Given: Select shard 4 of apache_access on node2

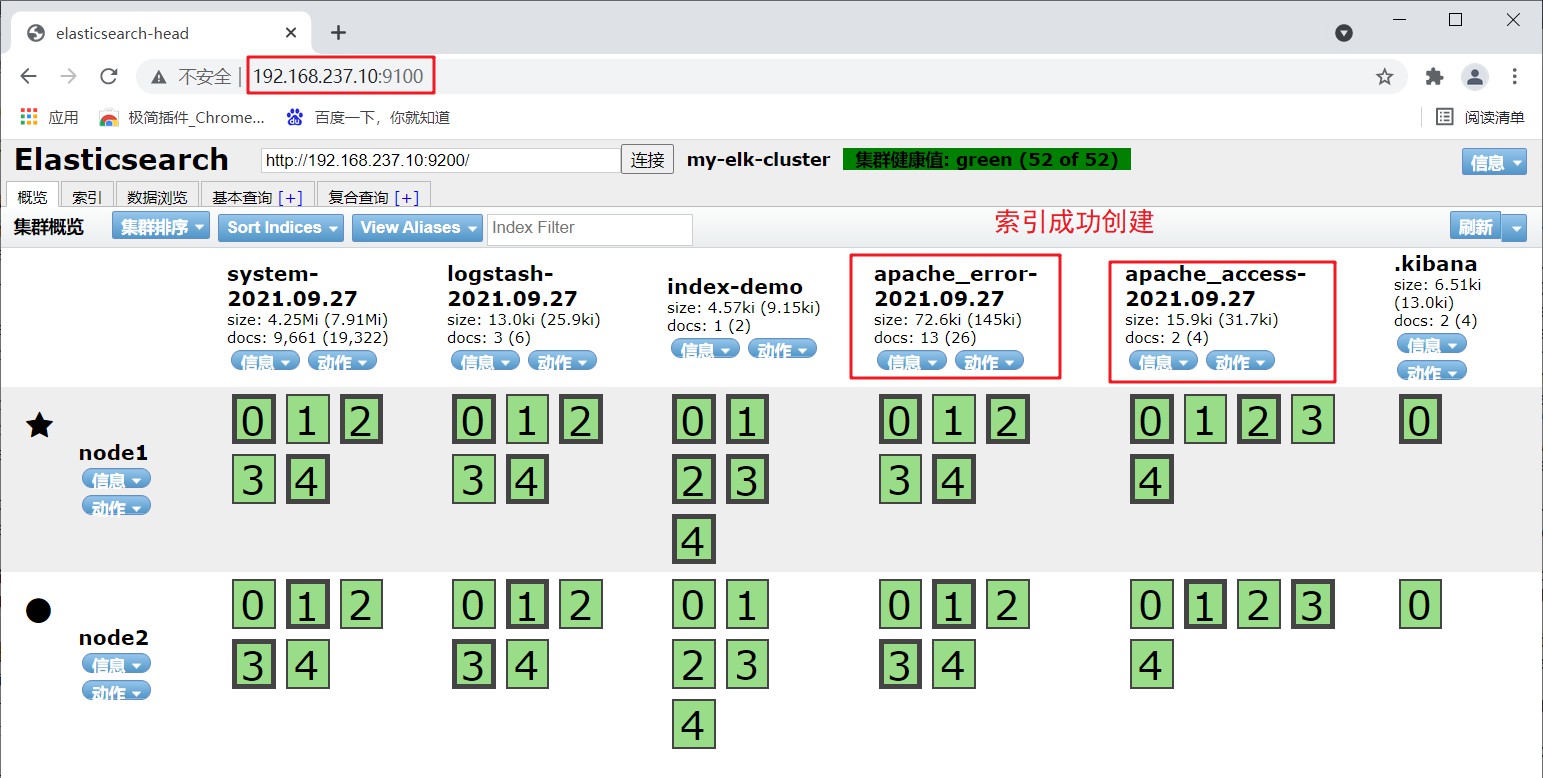Looking at the screenshot, I should 1151,665.
